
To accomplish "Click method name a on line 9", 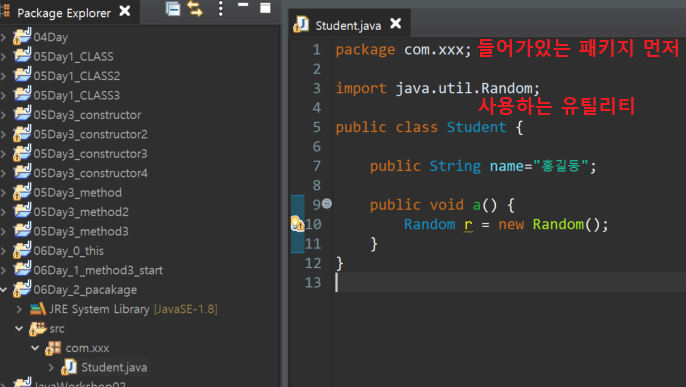I will [x=476, y=205].
